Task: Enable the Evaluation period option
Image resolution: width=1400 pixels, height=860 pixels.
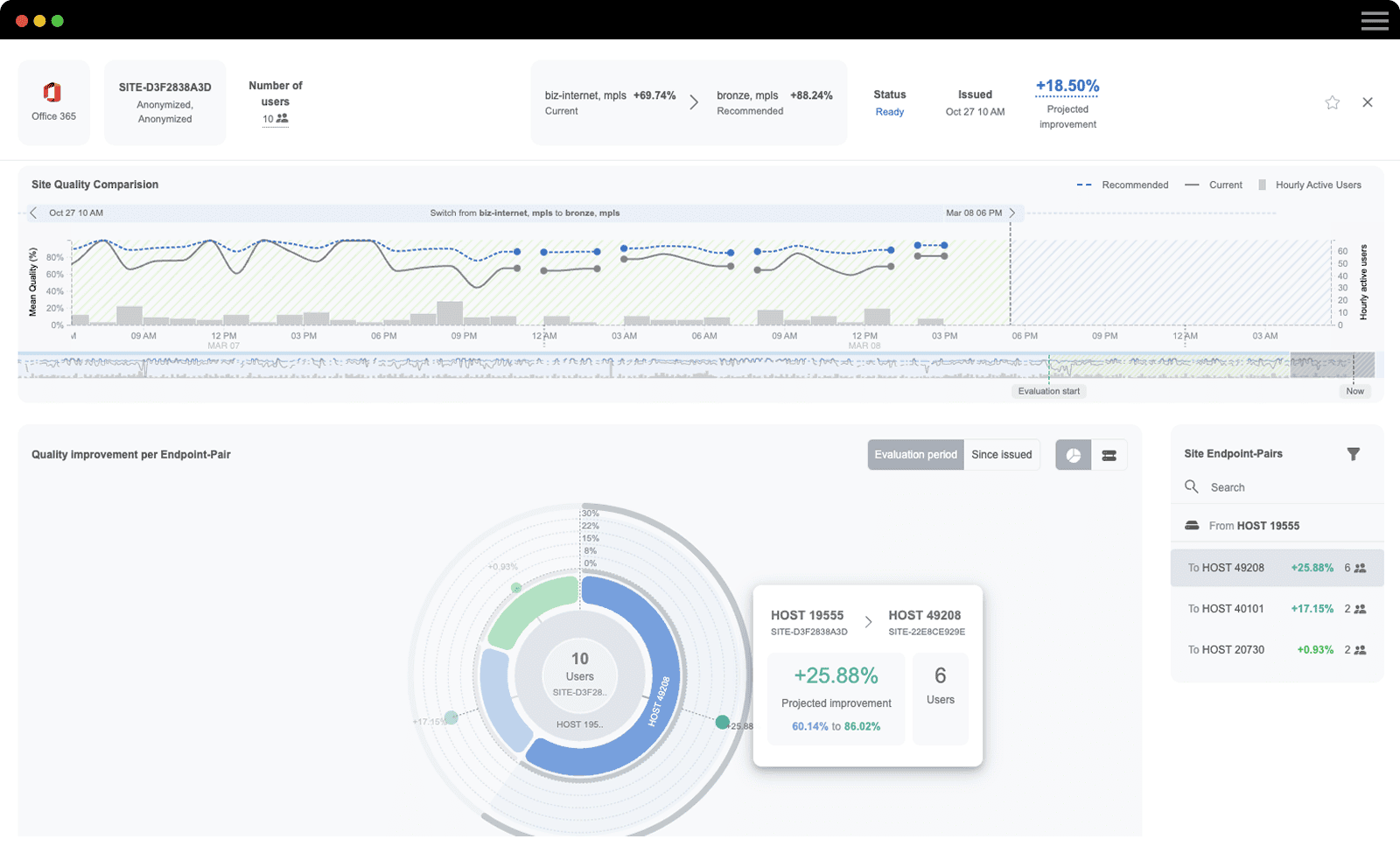Action: [x=915, y=454]
